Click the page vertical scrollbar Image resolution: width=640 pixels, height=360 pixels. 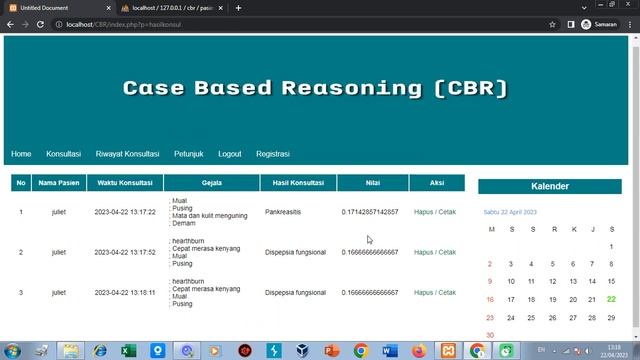[x=636, y=186]
